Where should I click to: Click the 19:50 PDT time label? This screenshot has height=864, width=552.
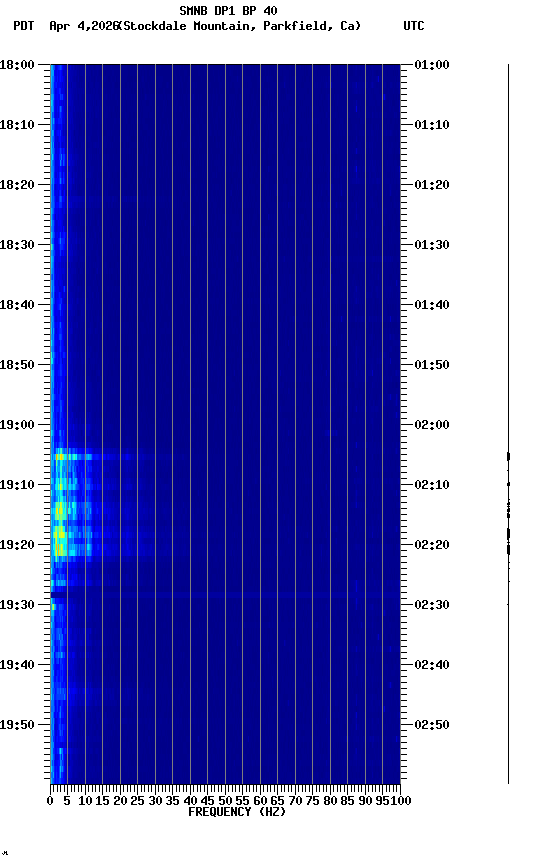(x=17, y=725)
